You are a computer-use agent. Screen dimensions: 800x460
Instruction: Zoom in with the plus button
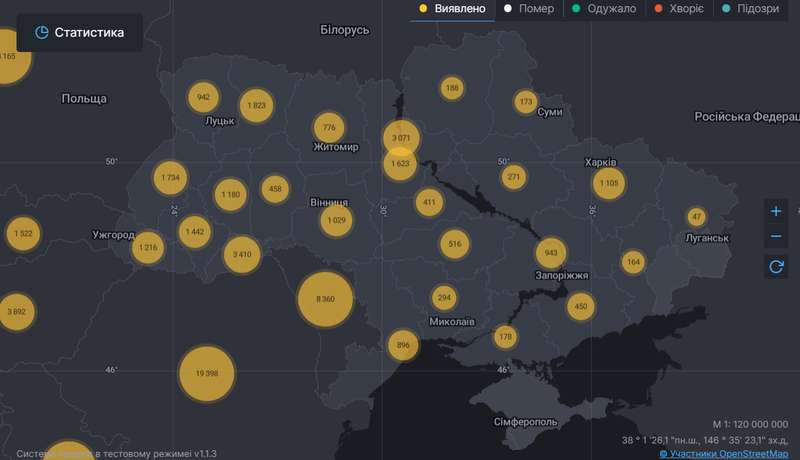pos(777,211)
